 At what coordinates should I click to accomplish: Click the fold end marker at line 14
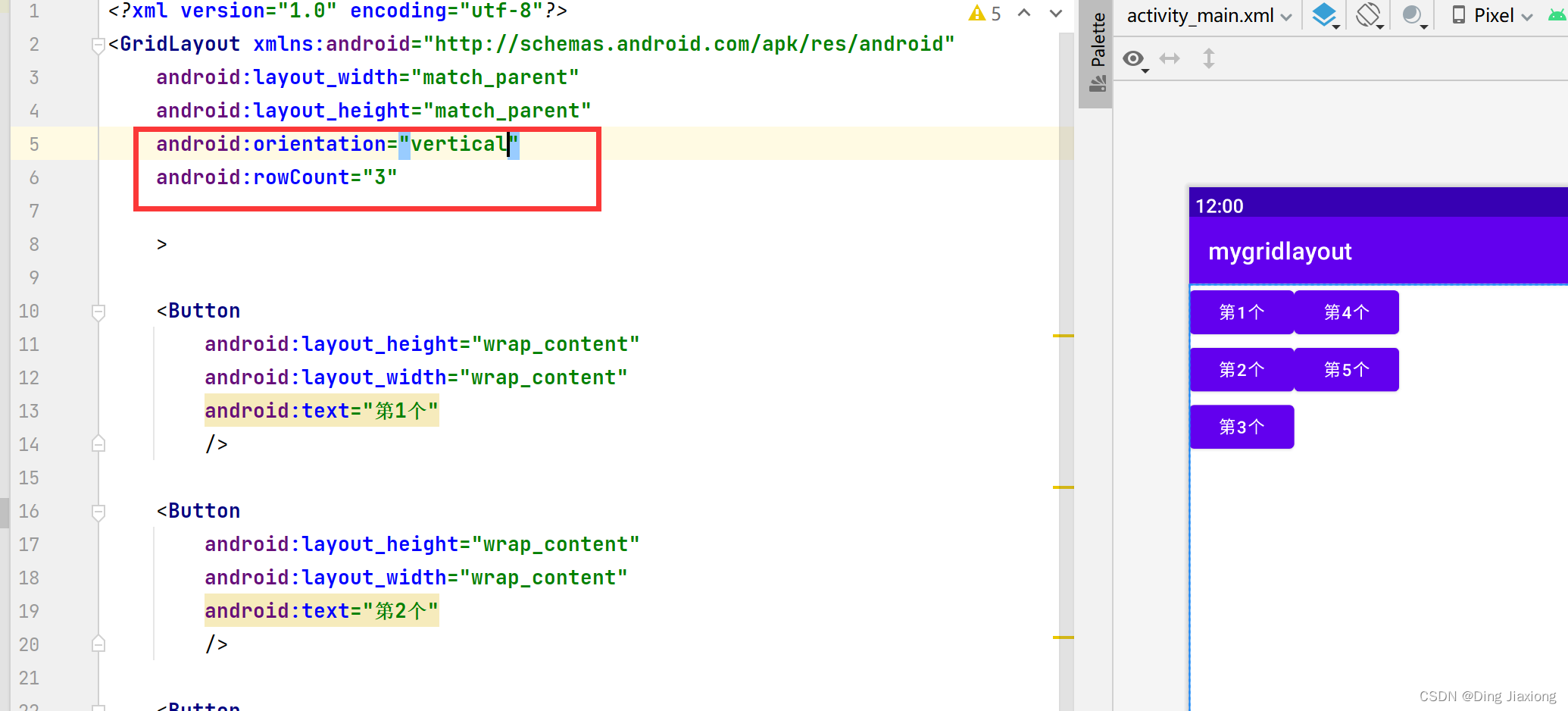[98, 444]
